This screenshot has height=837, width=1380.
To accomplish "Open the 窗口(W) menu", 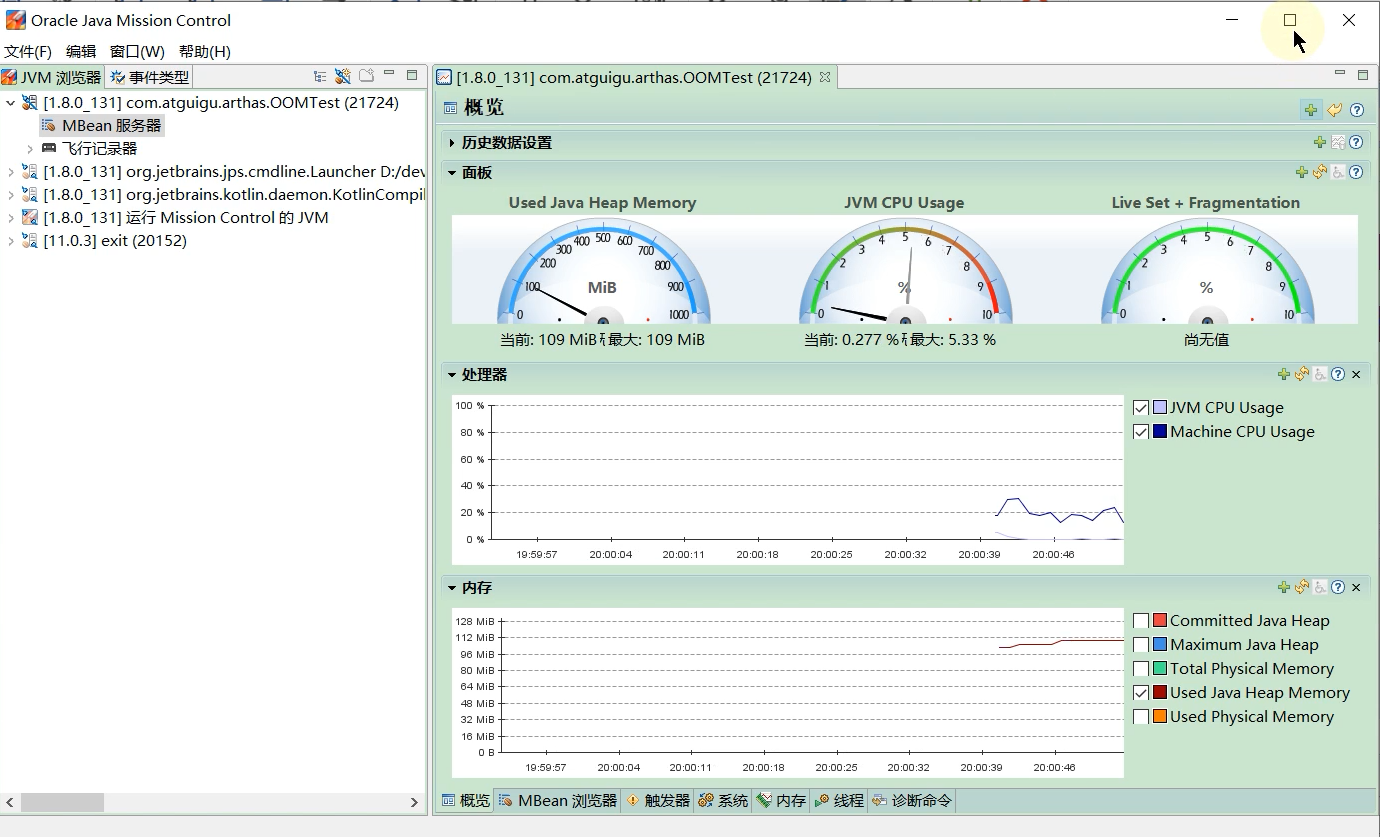I will click(x=137, y=51).
